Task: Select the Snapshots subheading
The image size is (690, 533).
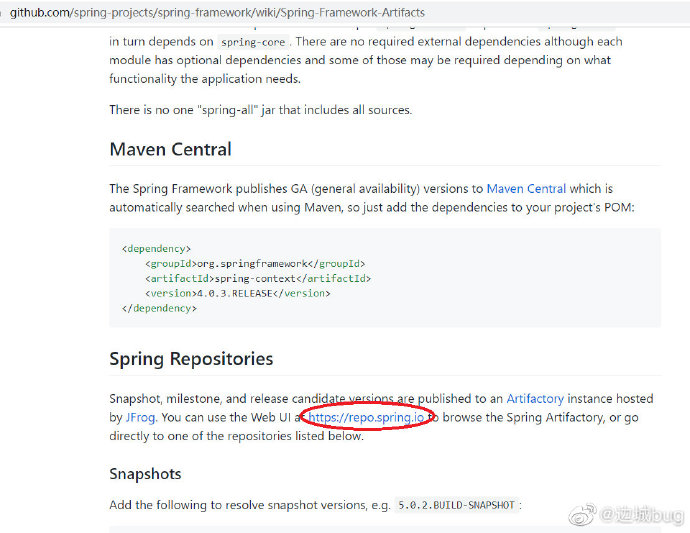Action: click(145, 474)
